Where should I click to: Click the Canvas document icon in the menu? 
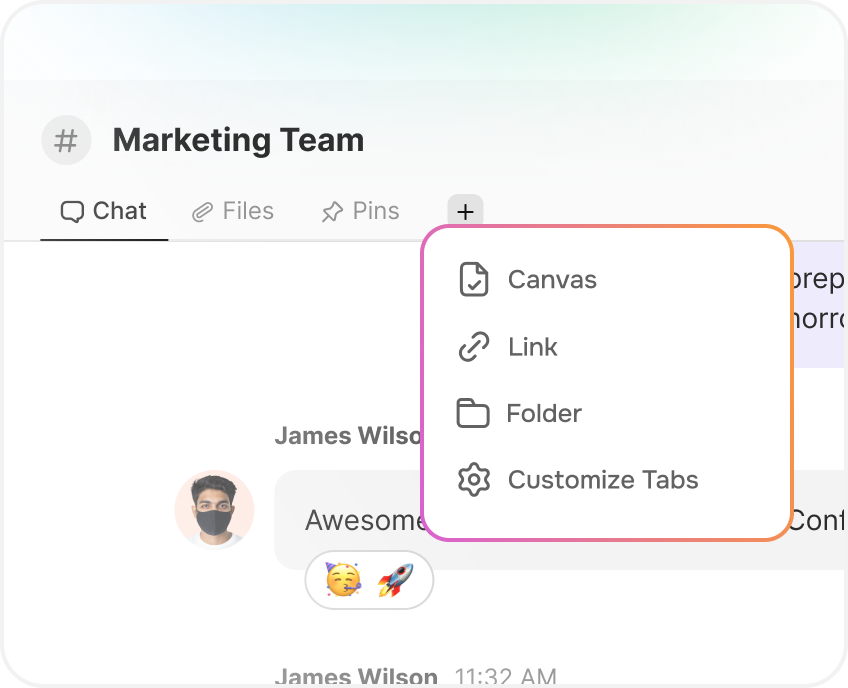click(x=473, y=280)
